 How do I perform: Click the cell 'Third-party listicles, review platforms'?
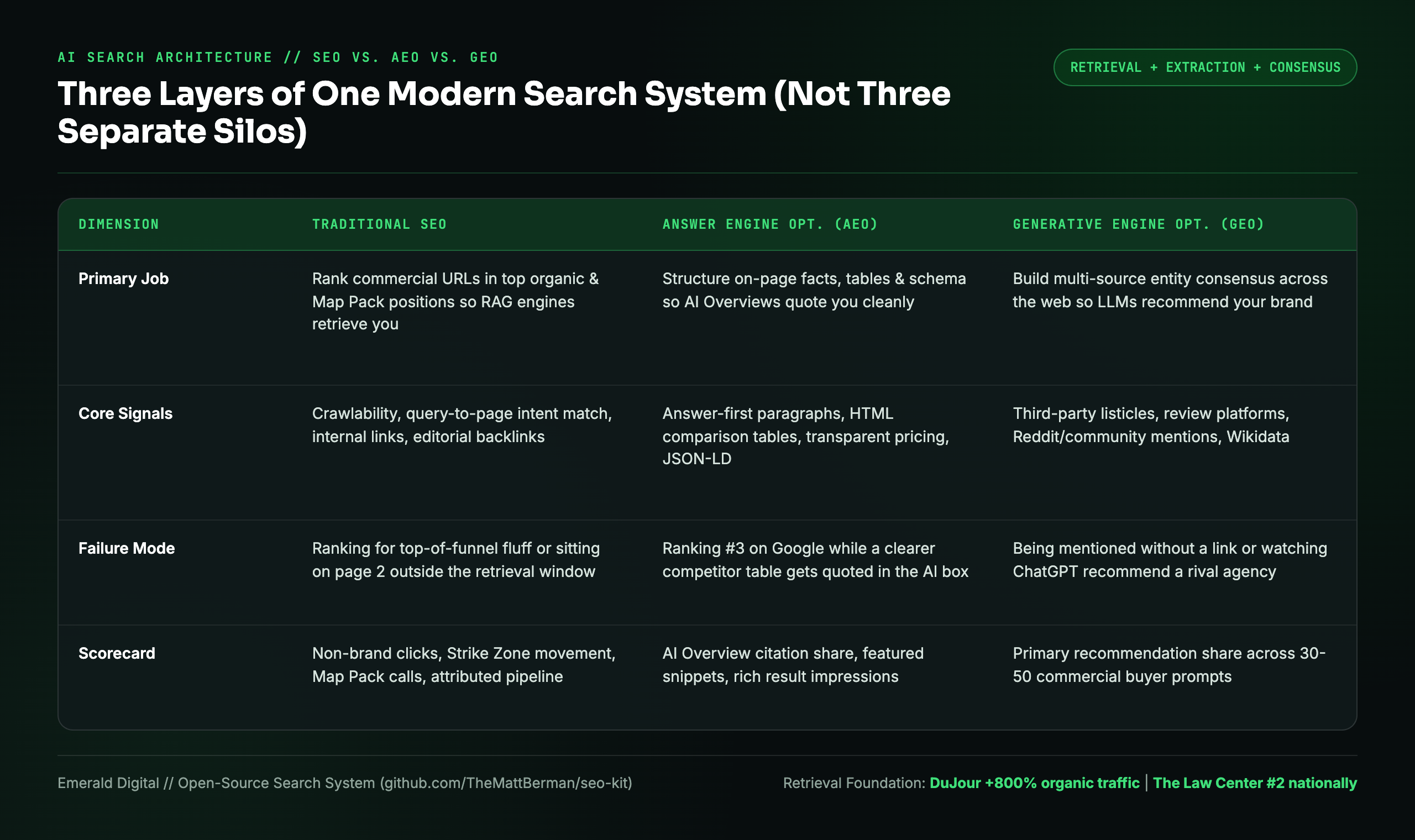click(1151, 424)
